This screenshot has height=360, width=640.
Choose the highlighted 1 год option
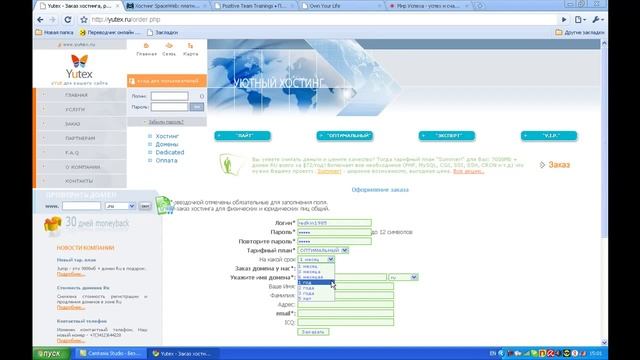316,282
